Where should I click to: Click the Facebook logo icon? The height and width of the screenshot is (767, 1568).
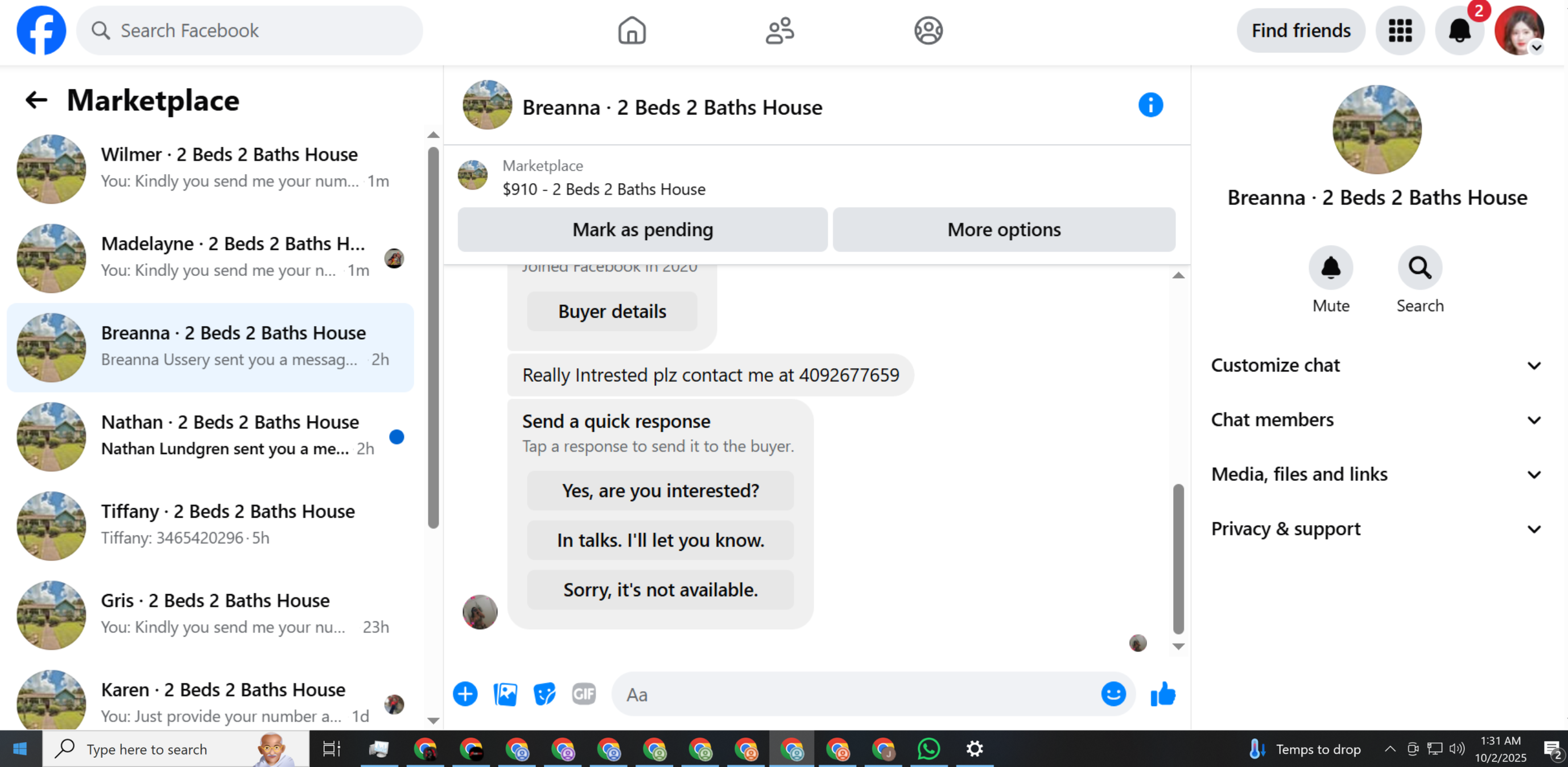(41, 30)
